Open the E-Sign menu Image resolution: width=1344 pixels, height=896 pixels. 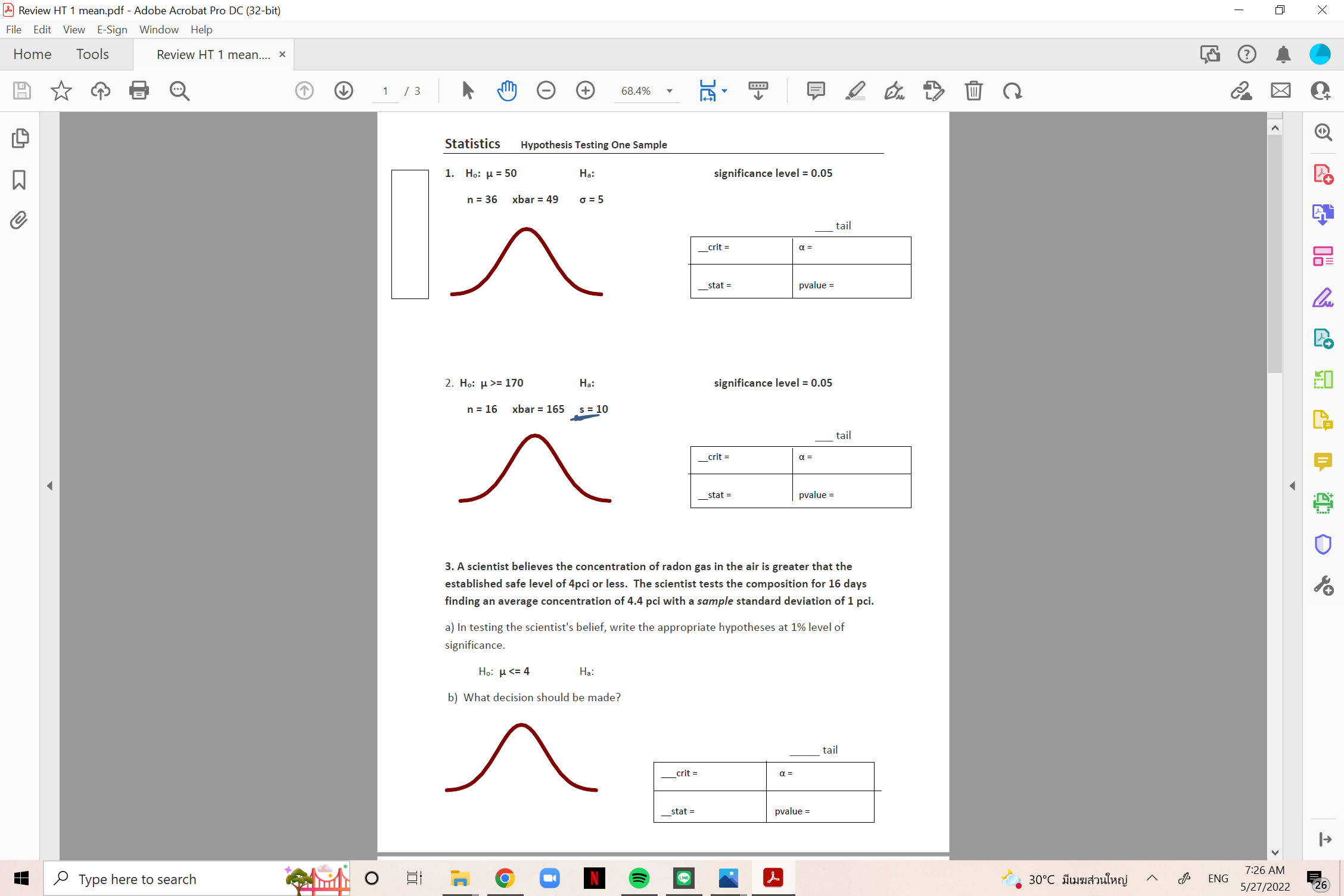112,29
